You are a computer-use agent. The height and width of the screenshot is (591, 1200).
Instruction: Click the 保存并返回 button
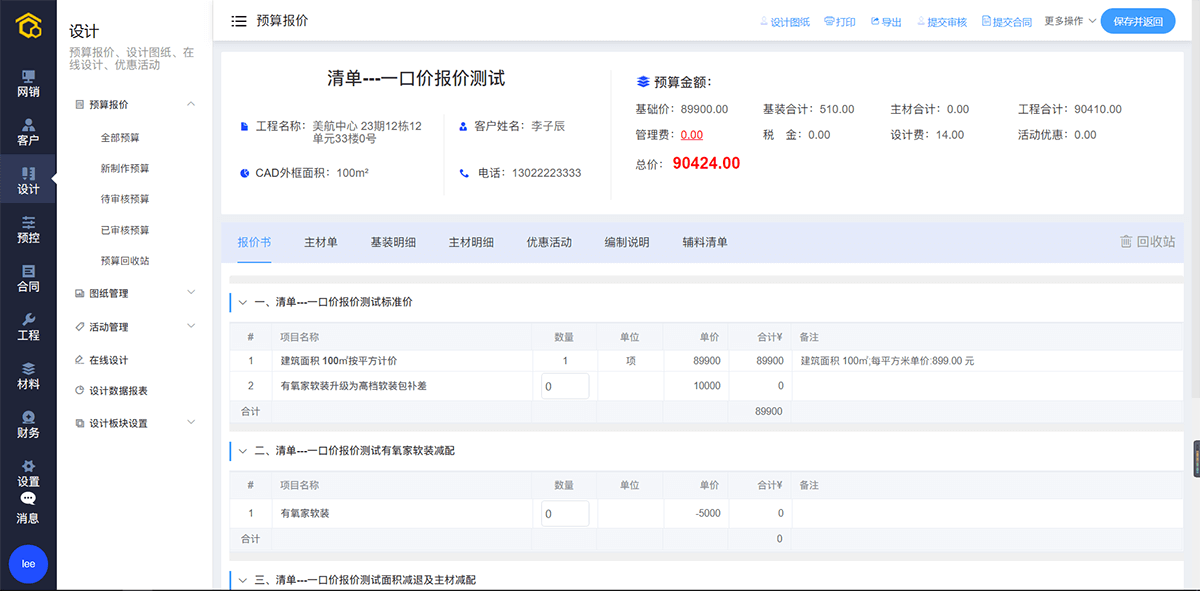(1137, 21)
